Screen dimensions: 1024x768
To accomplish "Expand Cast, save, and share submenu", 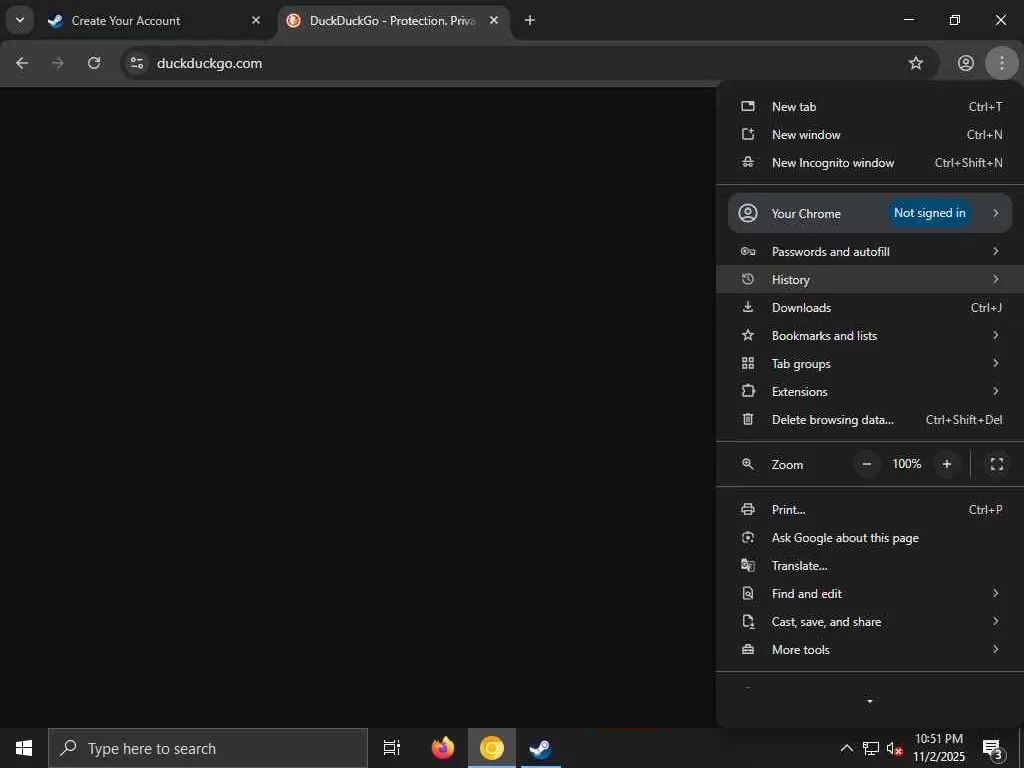I will 871,622.
